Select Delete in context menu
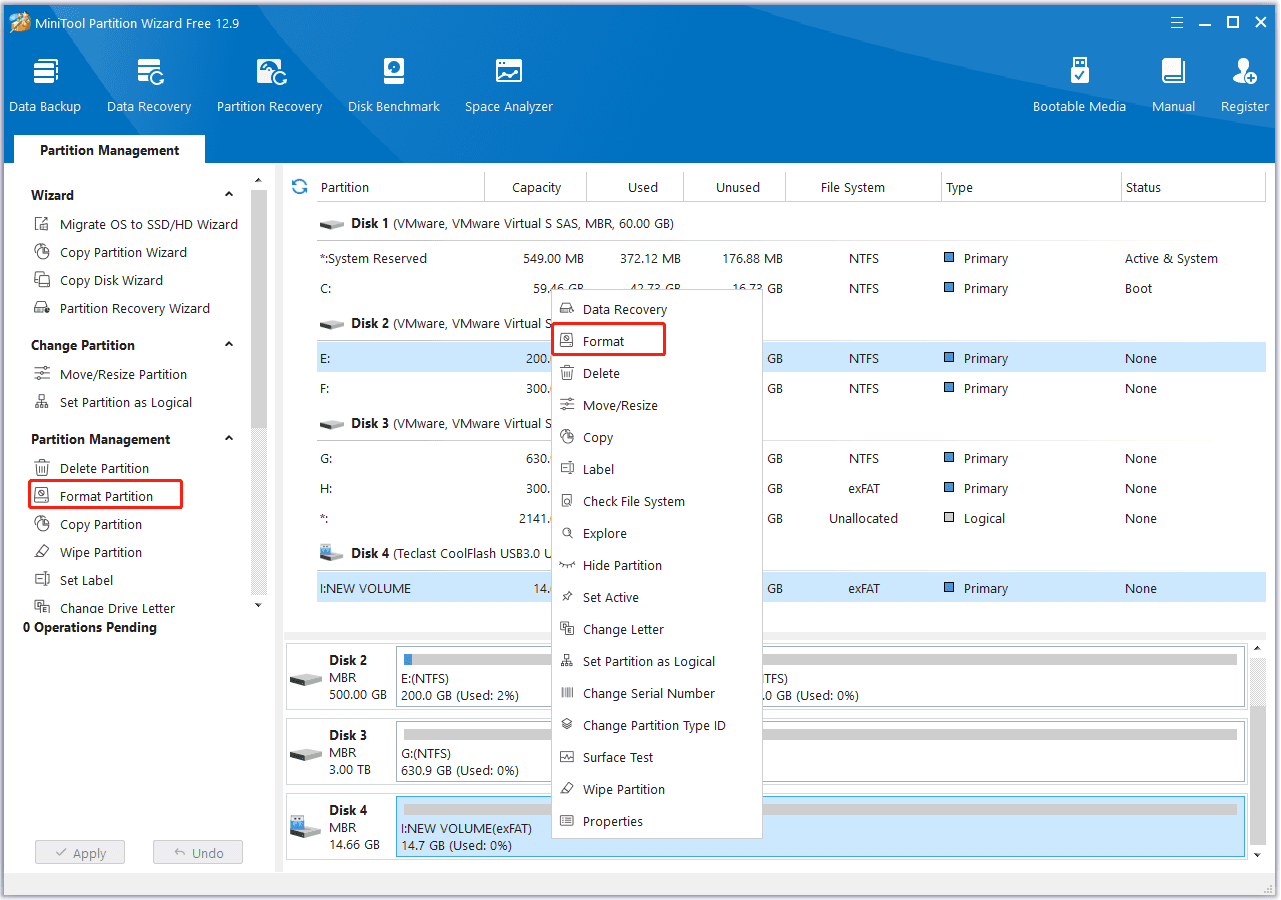This screenshot has height=900, width=1281. point(657,373)
